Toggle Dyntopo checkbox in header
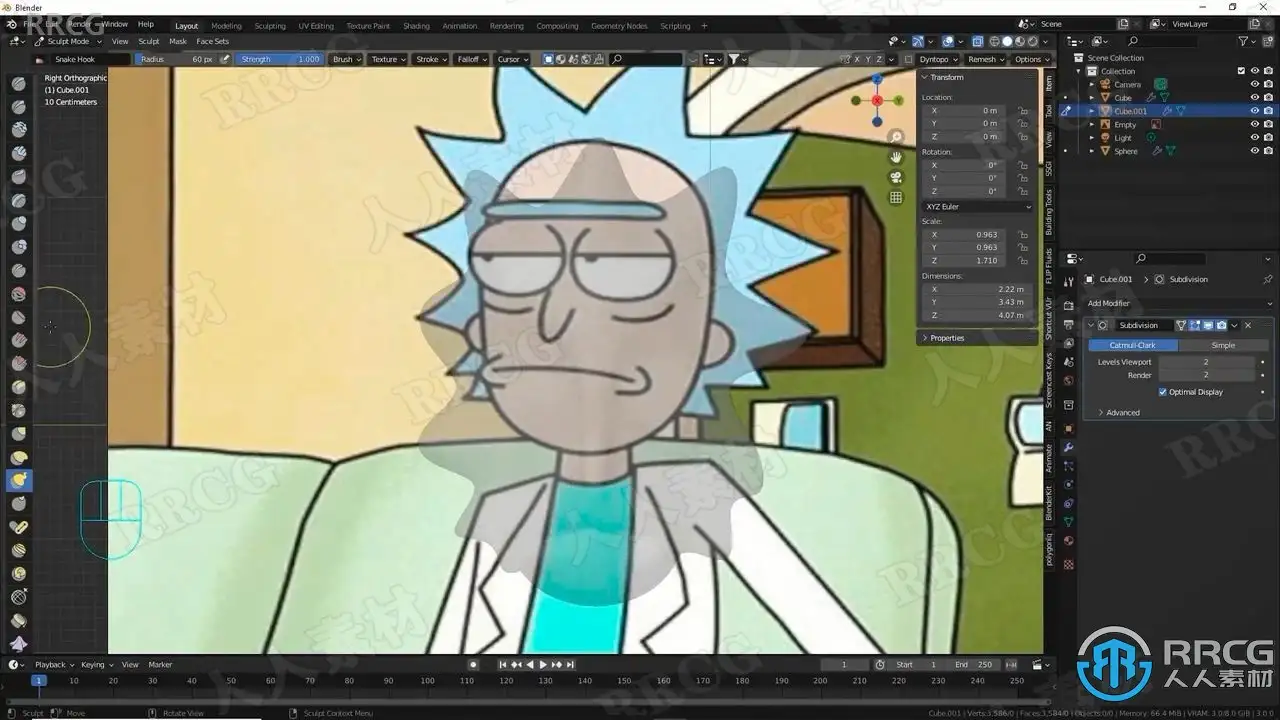The height and width of the screenshot is (720, 1280). tap(909, 59)
